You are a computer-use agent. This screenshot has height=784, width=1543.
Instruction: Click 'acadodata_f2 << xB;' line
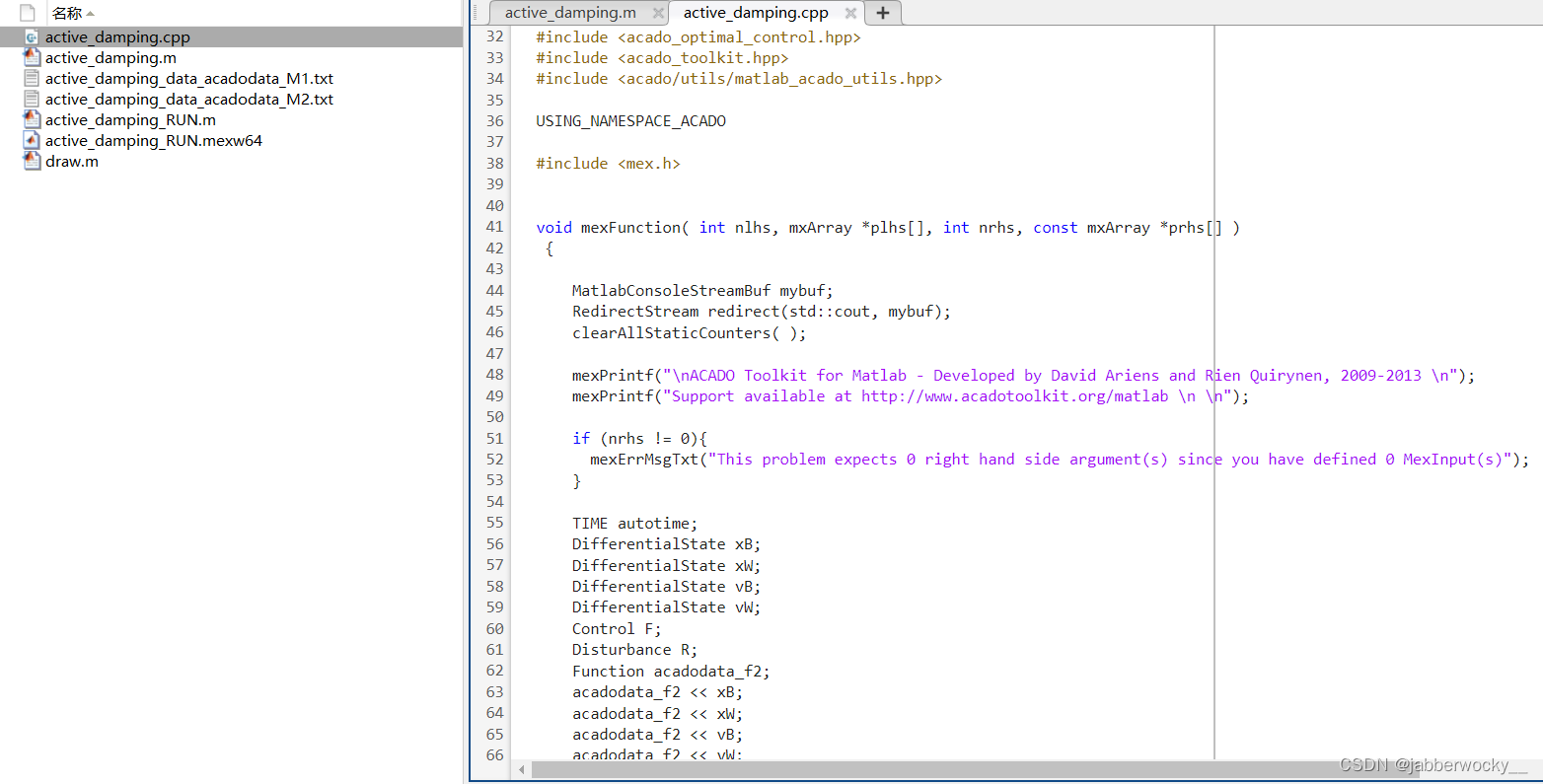(657, 692)
